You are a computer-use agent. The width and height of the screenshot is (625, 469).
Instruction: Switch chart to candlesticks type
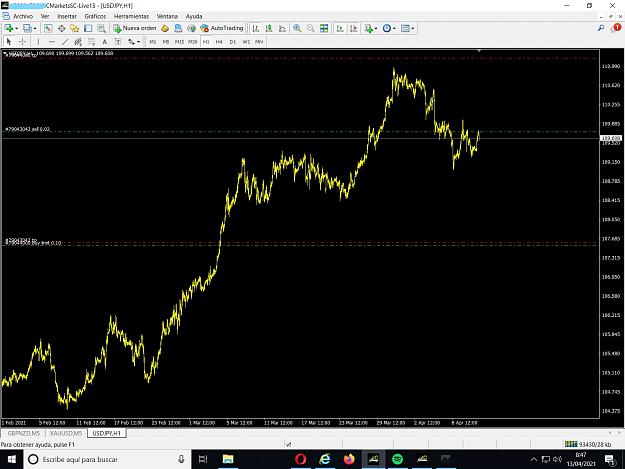269,28
